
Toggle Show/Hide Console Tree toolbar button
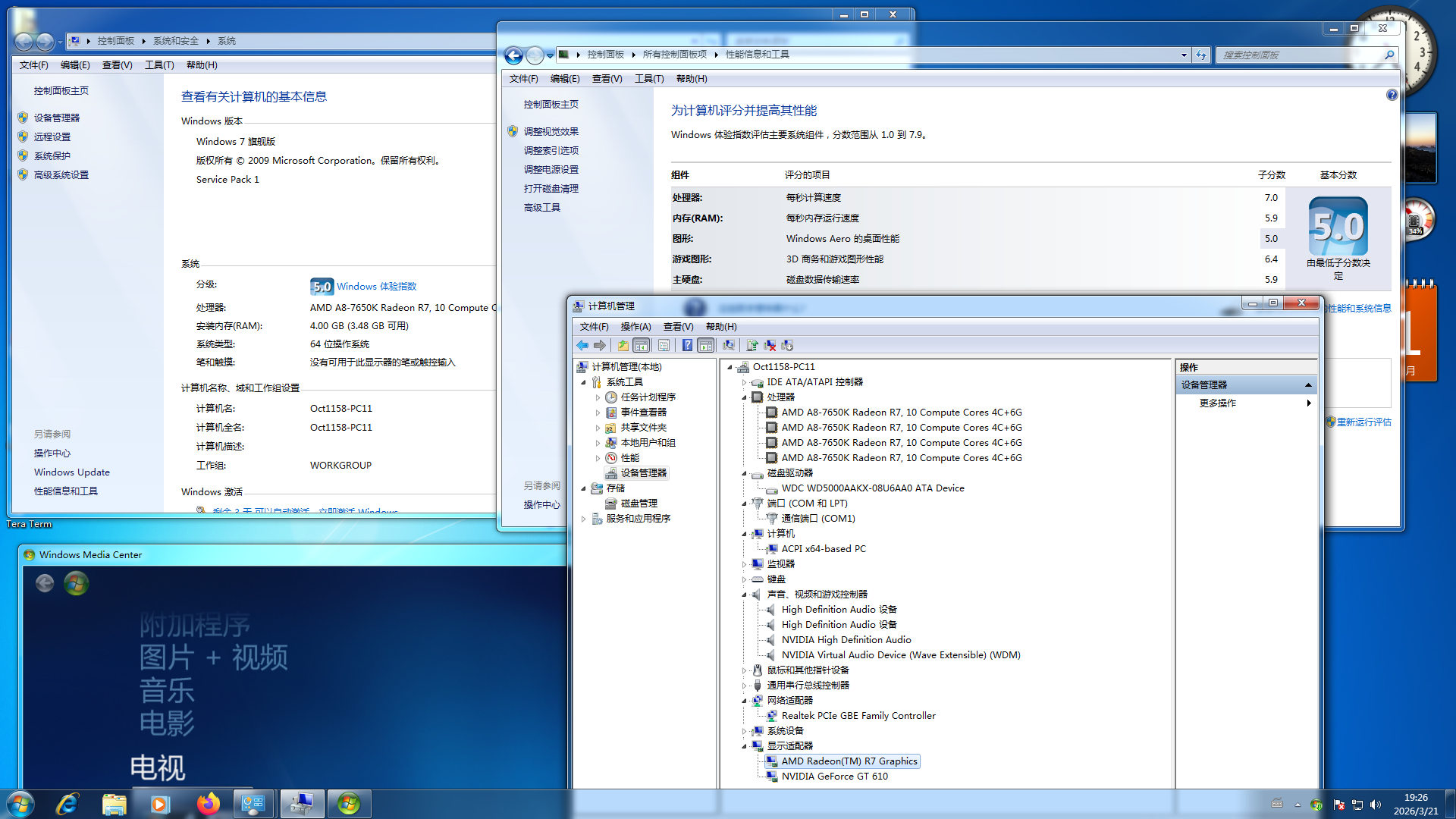[642, 346]
